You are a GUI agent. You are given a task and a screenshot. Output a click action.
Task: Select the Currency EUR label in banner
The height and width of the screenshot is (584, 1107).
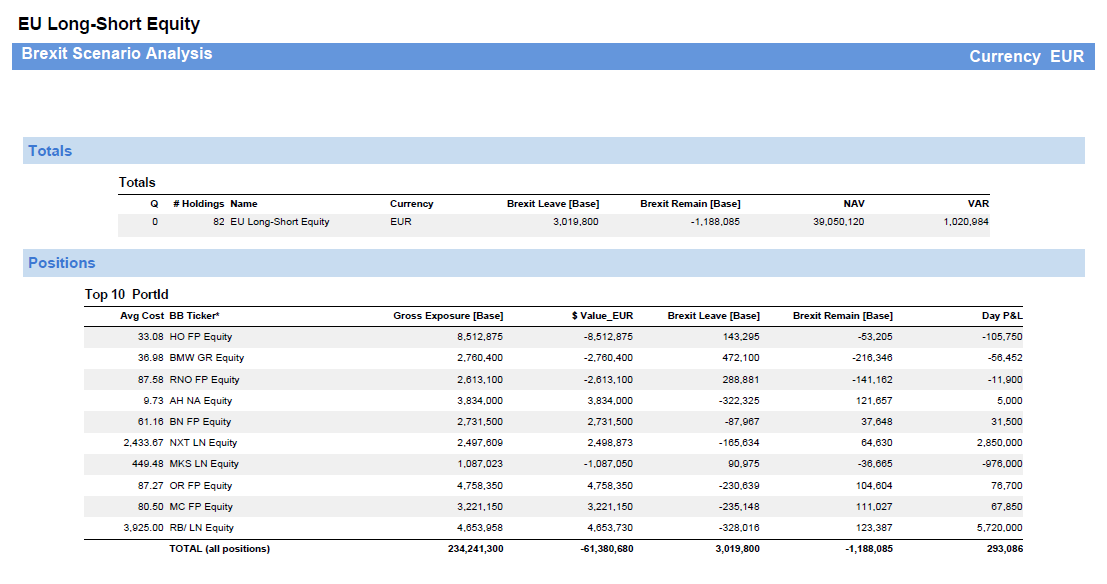coord(1026,57)
